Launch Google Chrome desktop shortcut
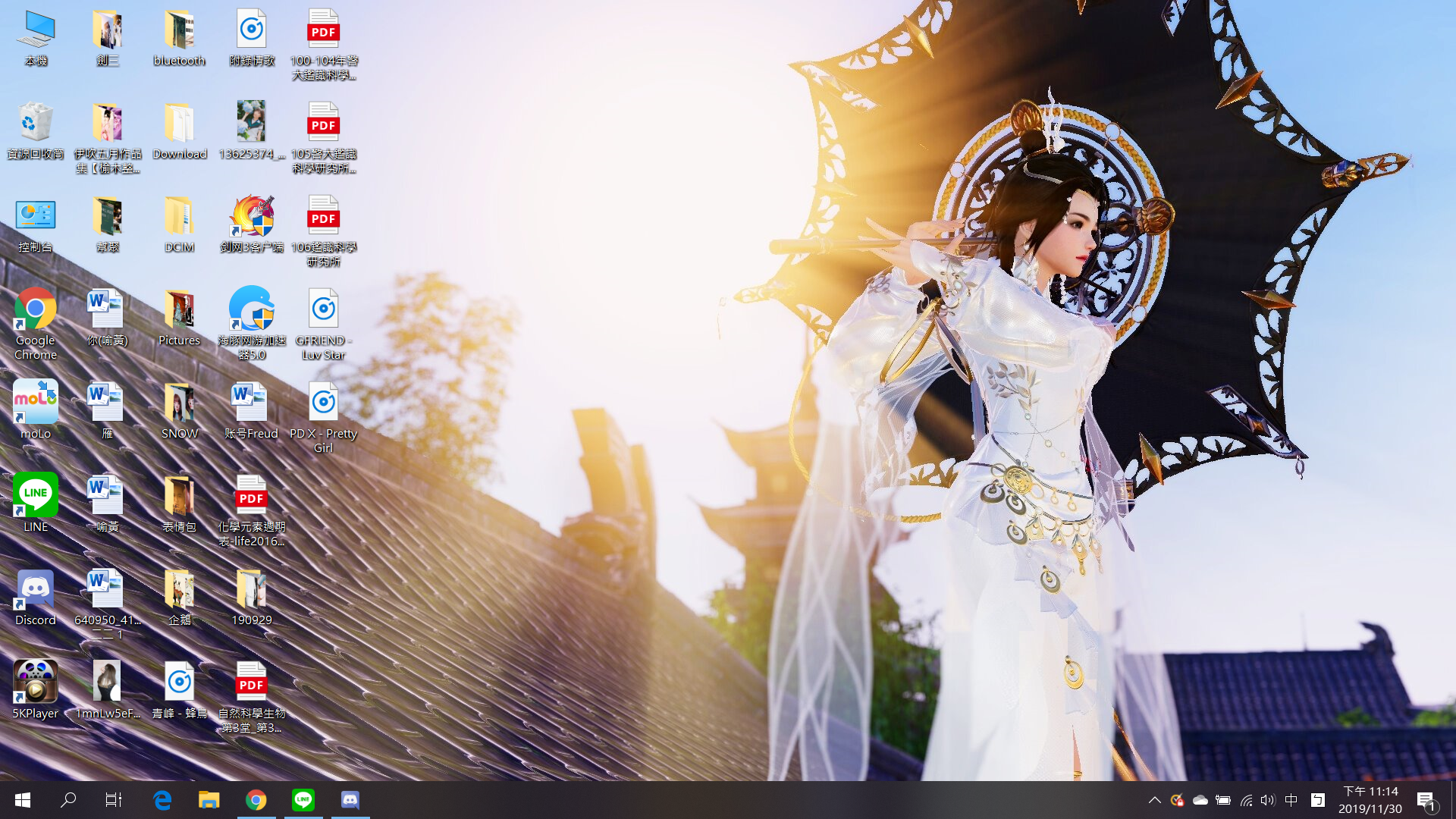 coord(36,322)
